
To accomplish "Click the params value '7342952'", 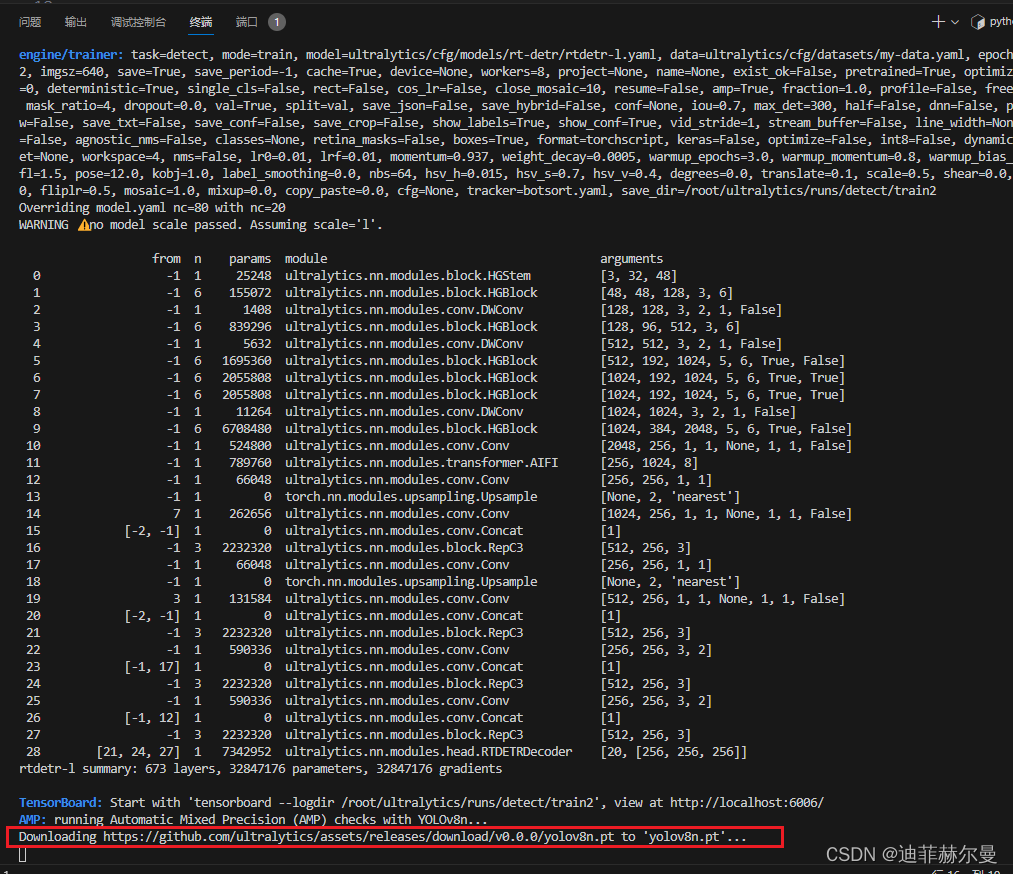I will click(246, 751).
